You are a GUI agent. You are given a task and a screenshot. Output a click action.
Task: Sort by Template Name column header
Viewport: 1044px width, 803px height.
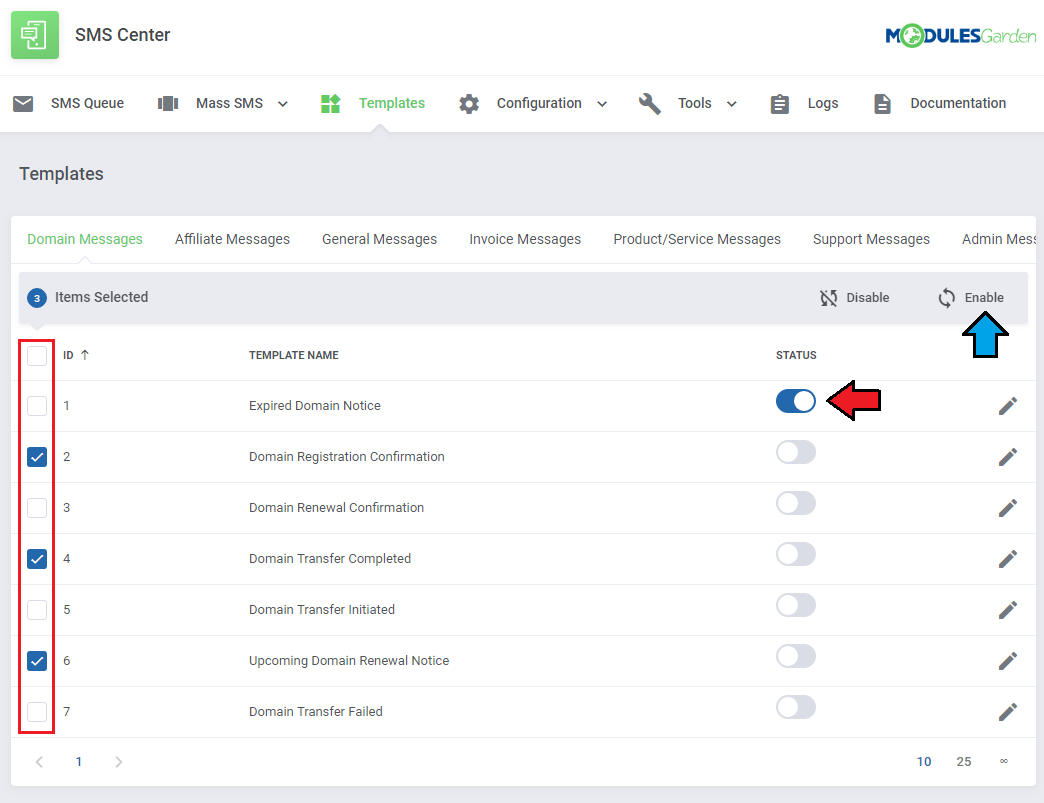[x=294, y=355]
